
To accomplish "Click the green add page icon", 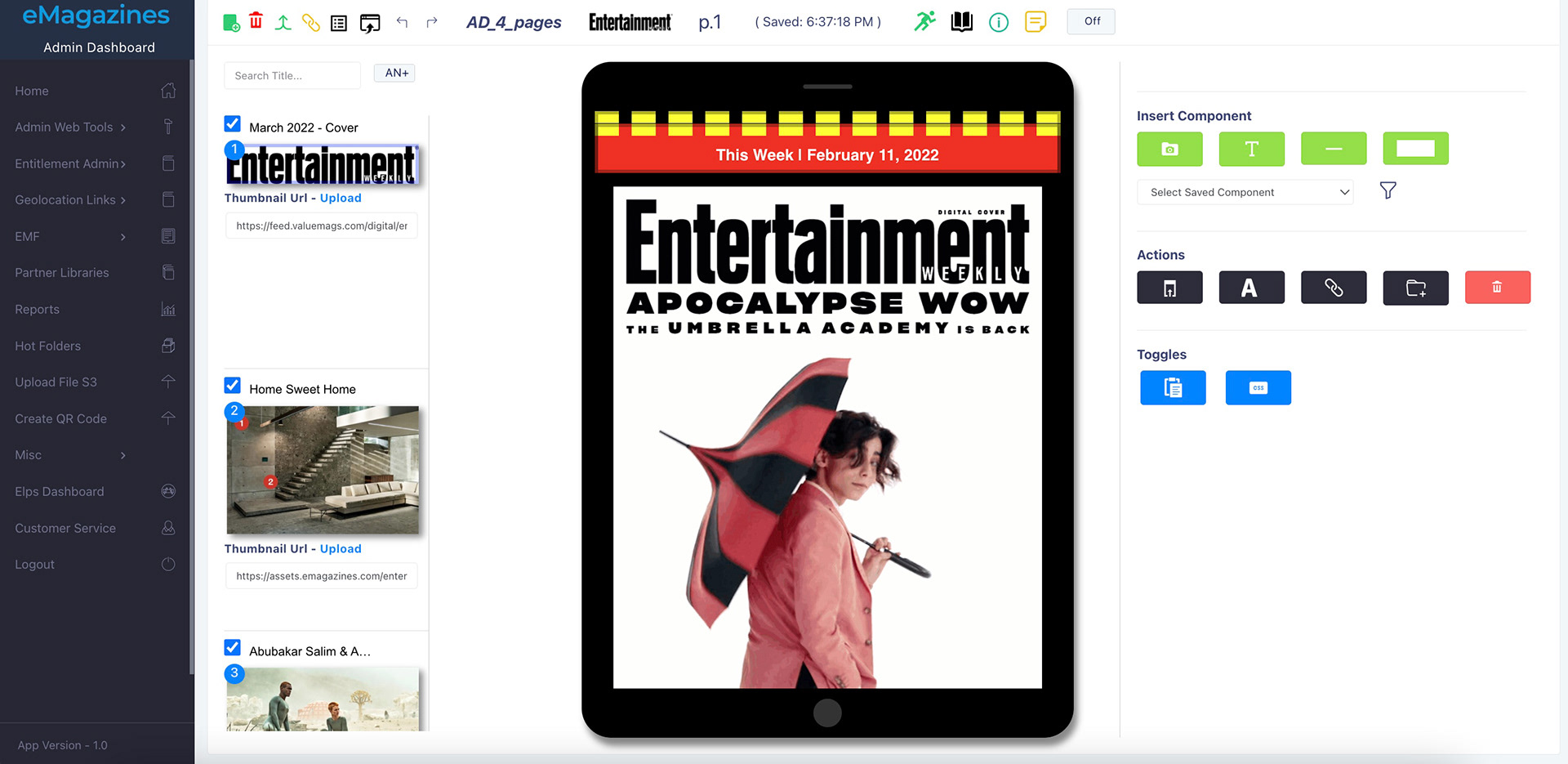I will click(231, 22).
